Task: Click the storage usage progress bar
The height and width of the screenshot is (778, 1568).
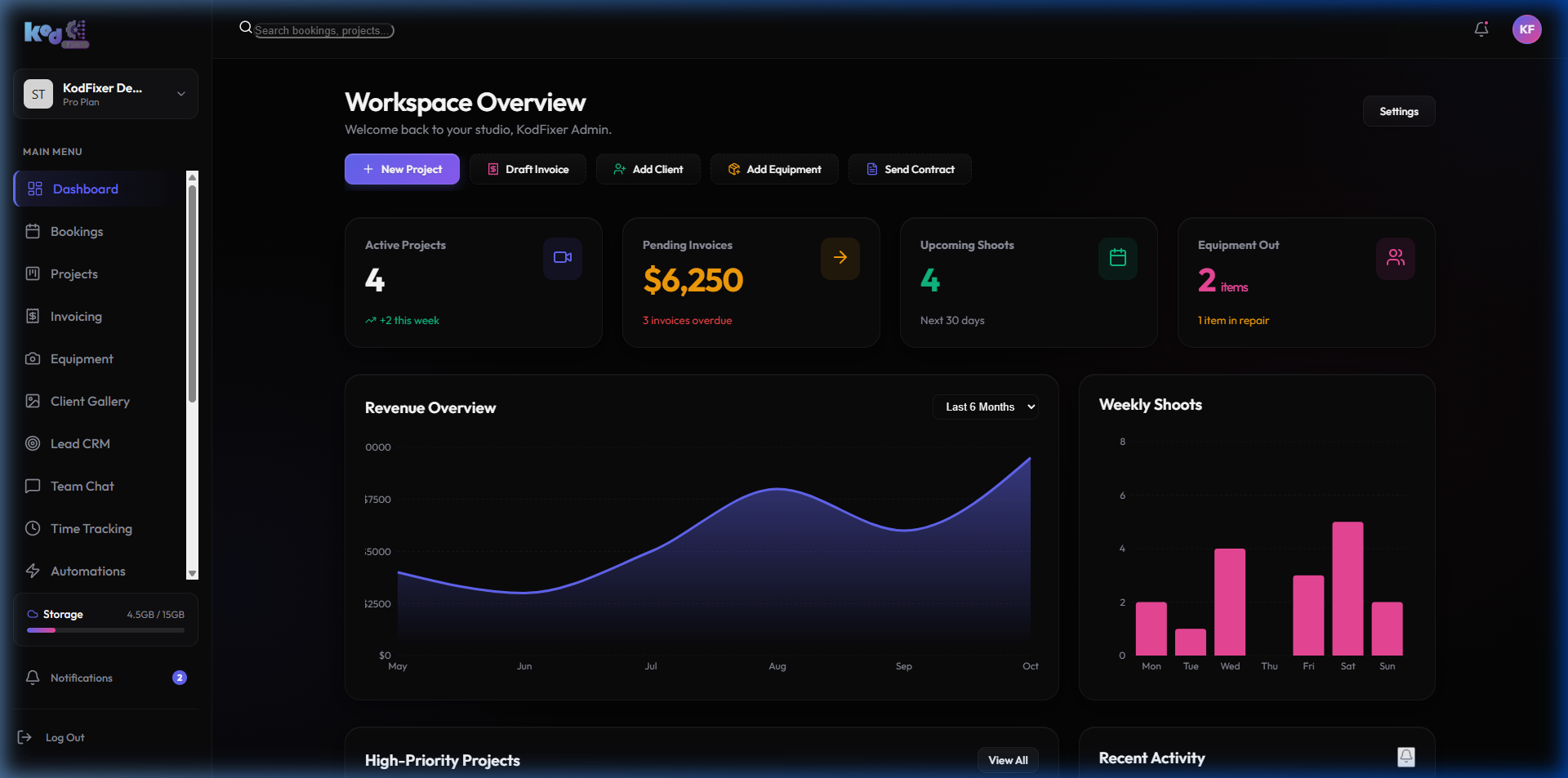Action: (x=105, y=630)
